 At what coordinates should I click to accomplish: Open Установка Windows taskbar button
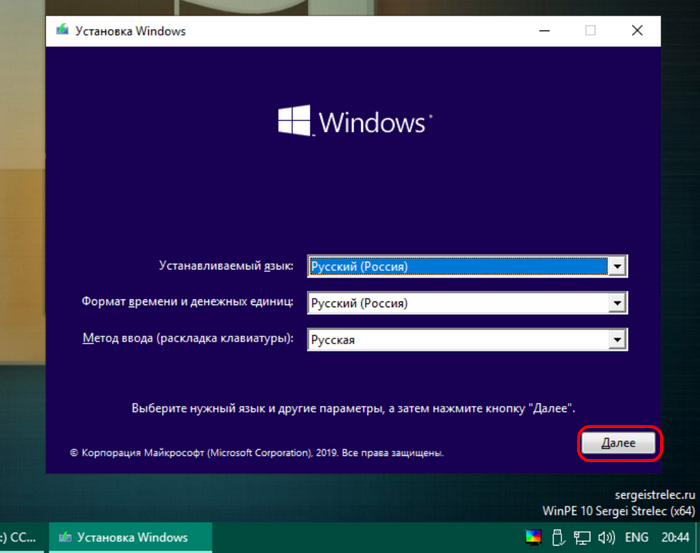tap(130, 537)
